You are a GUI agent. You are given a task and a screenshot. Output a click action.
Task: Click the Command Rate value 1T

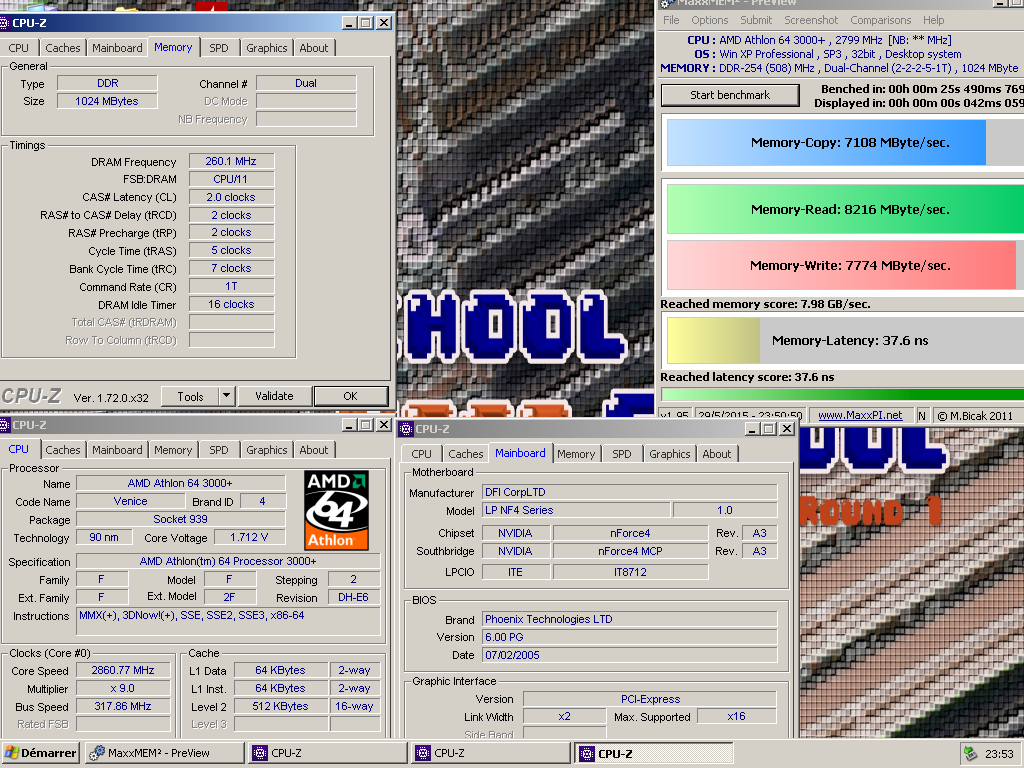click(231, 287)
